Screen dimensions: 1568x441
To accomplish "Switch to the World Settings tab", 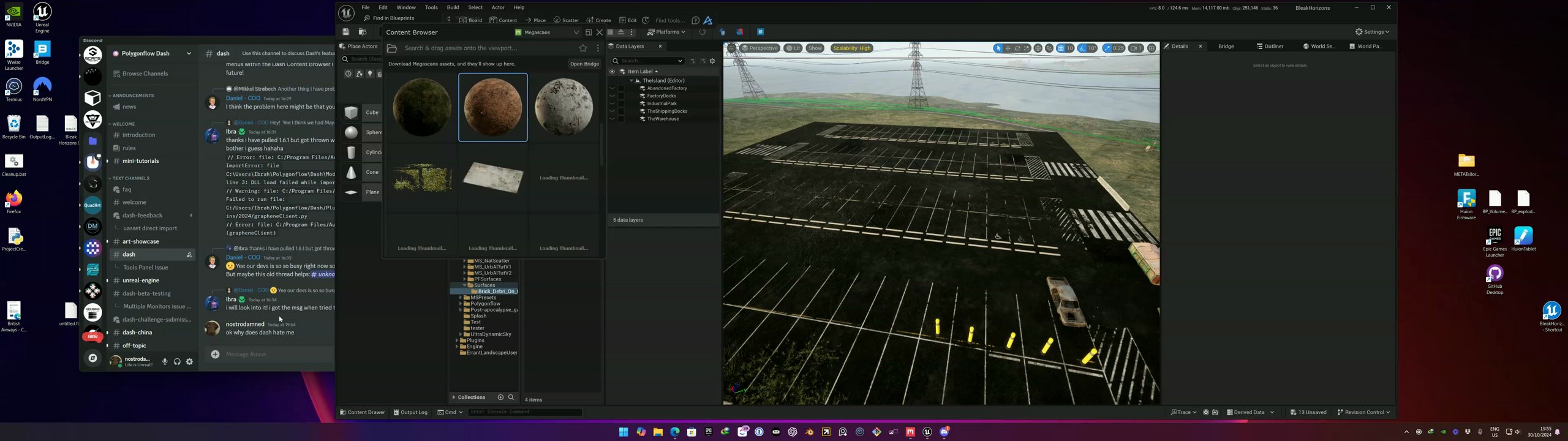I will click(x=1319, y=47).
